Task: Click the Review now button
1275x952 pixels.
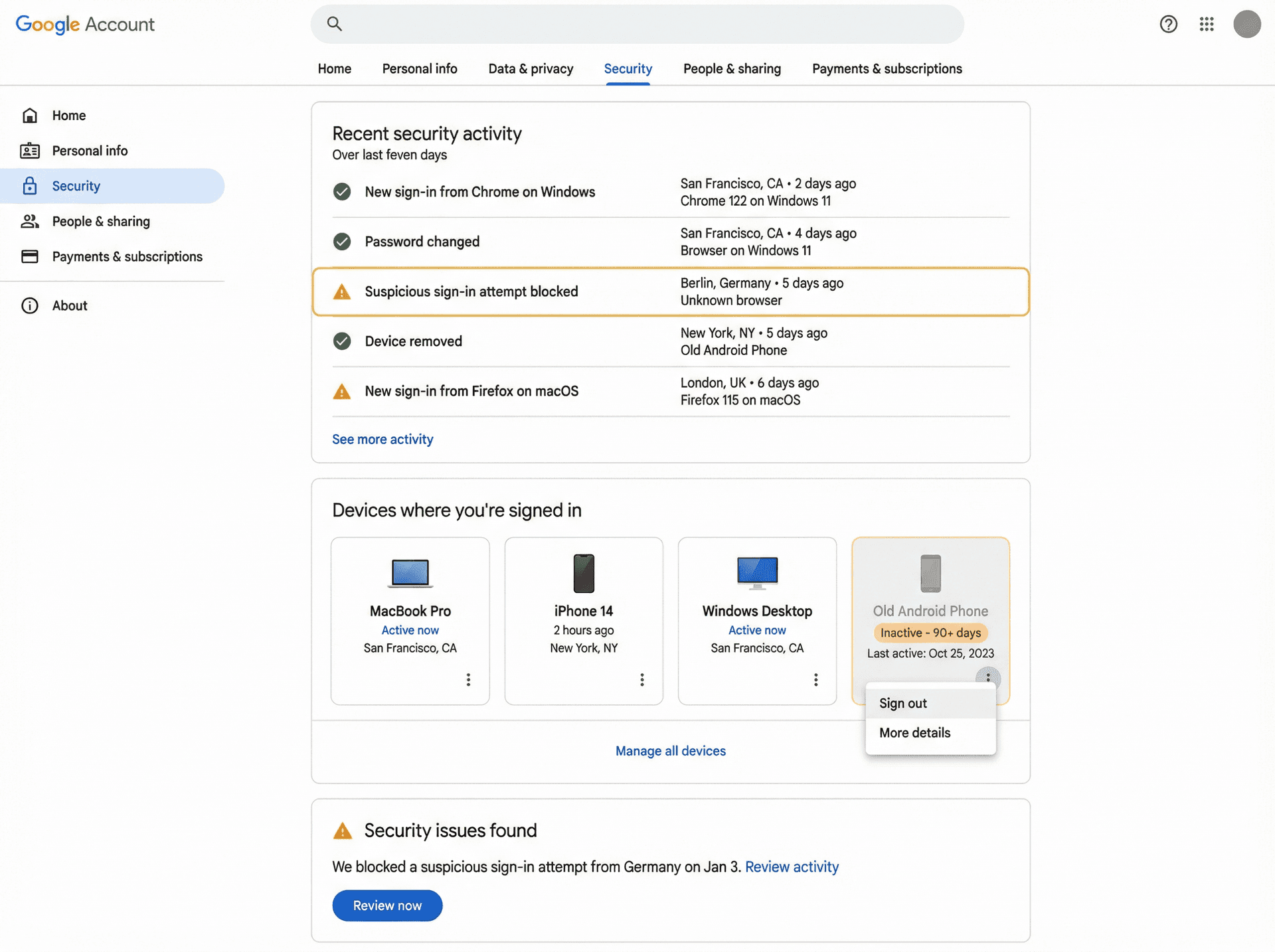Action: [x=387, y=906]
